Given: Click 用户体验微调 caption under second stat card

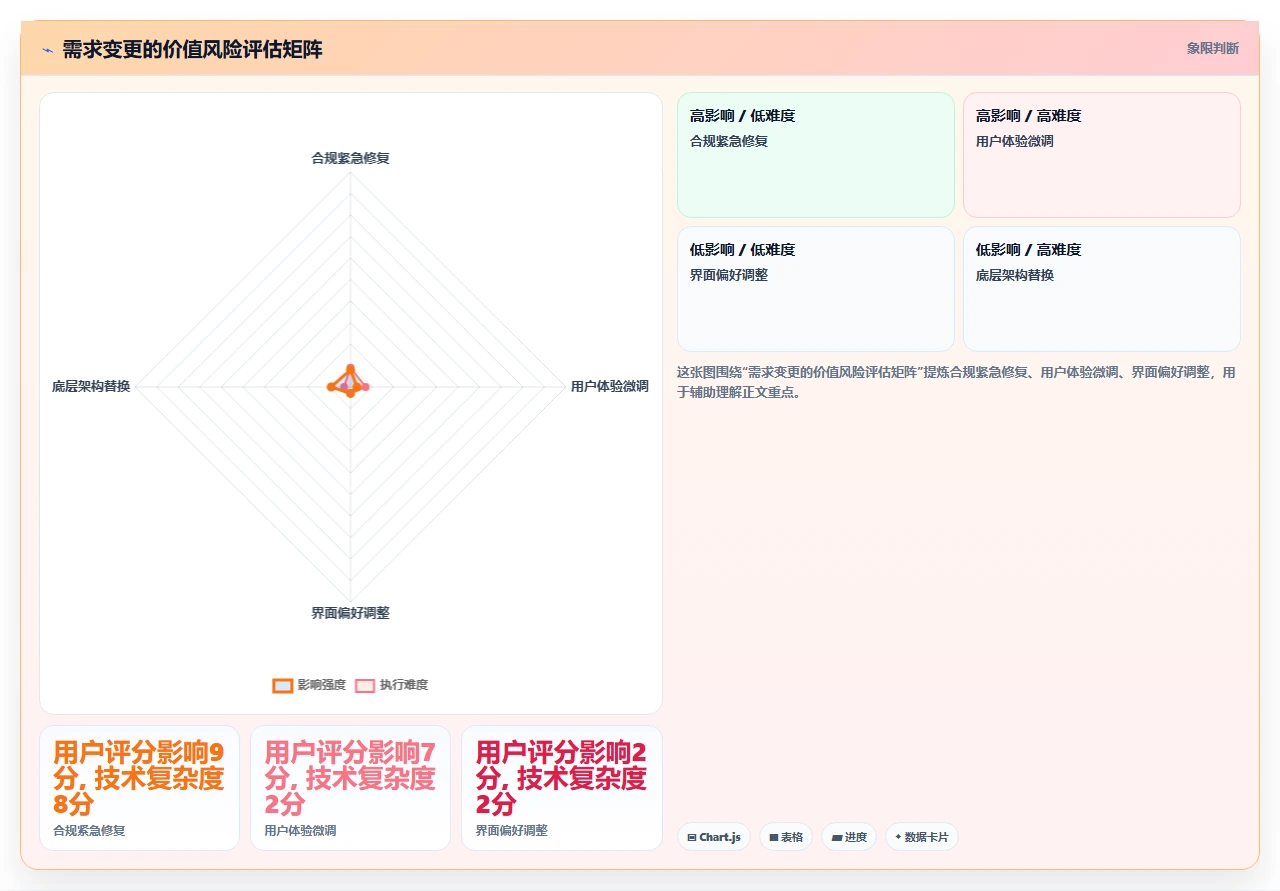Looking at the screenshot, I should (300, 830).
